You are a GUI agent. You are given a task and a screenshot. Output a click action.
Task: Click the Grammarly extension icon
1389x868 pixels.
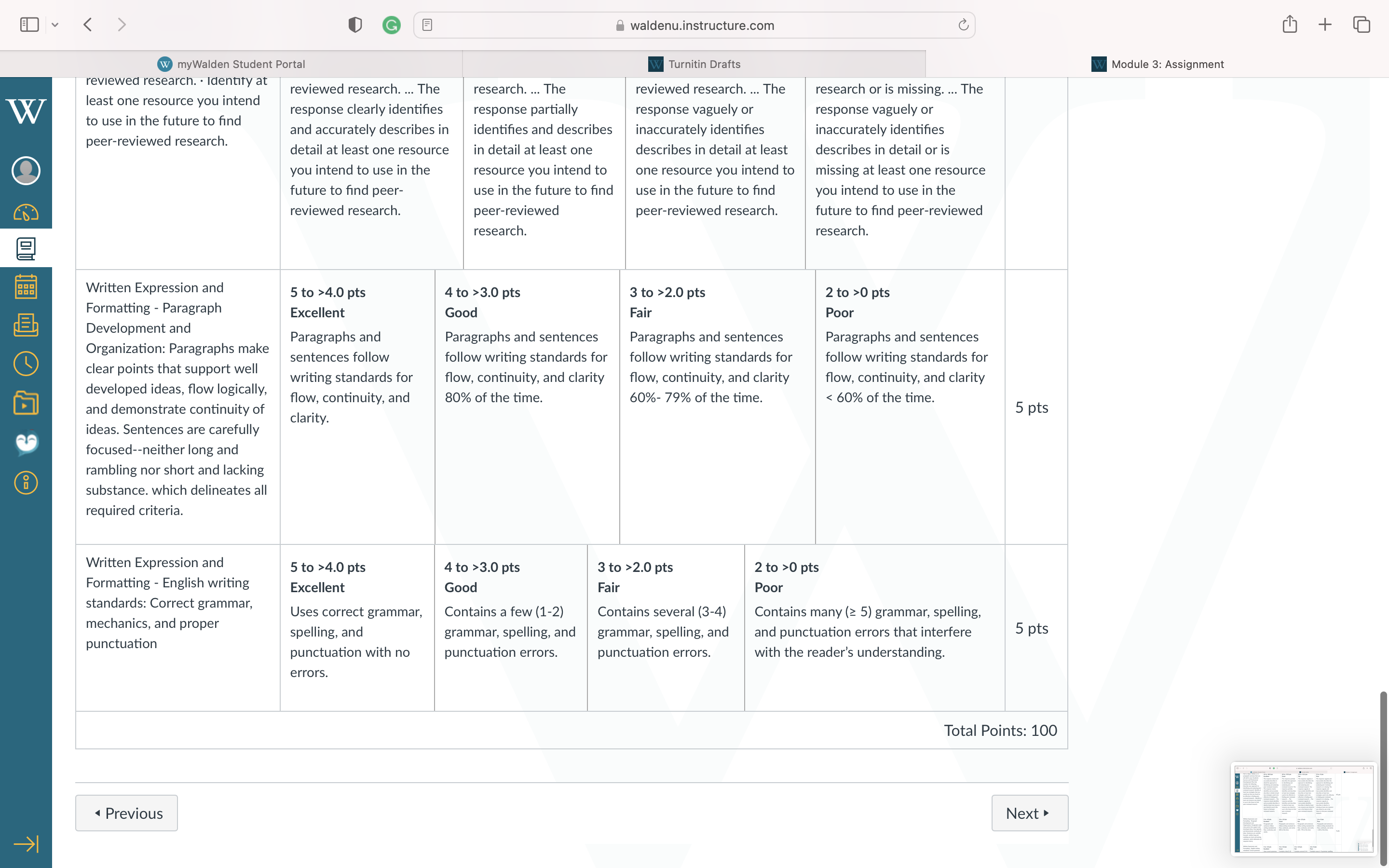[x=392, y=25]
